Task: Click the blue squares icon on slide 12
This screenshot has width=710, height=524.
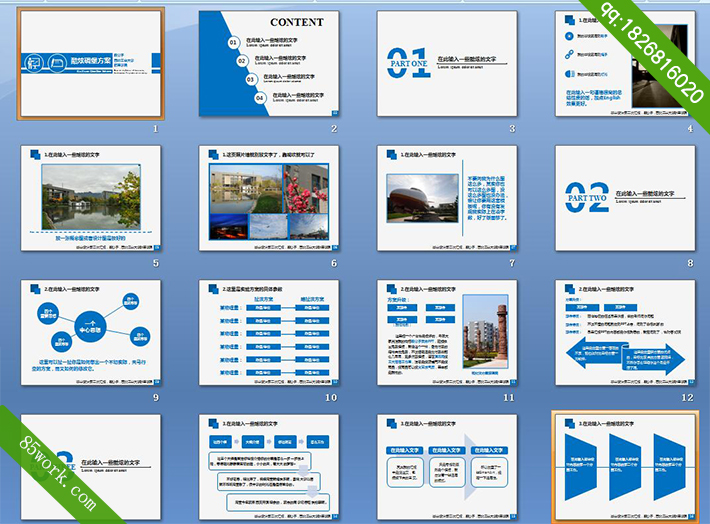Action: (x=570, y=289)
